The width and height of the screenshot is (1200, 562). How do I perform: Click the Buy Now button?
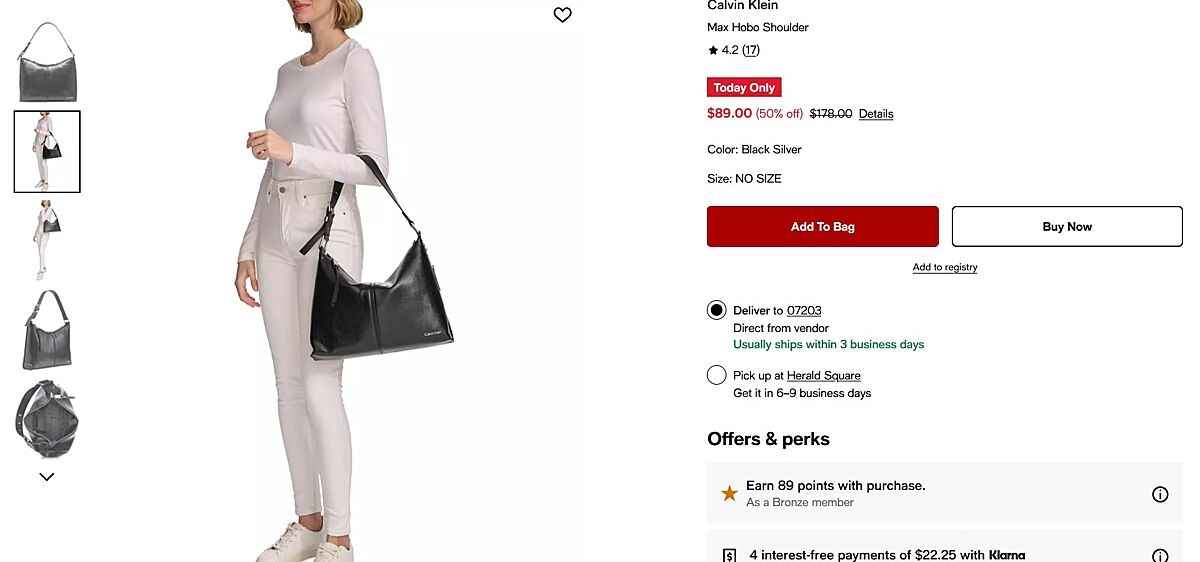point(1067,227)
